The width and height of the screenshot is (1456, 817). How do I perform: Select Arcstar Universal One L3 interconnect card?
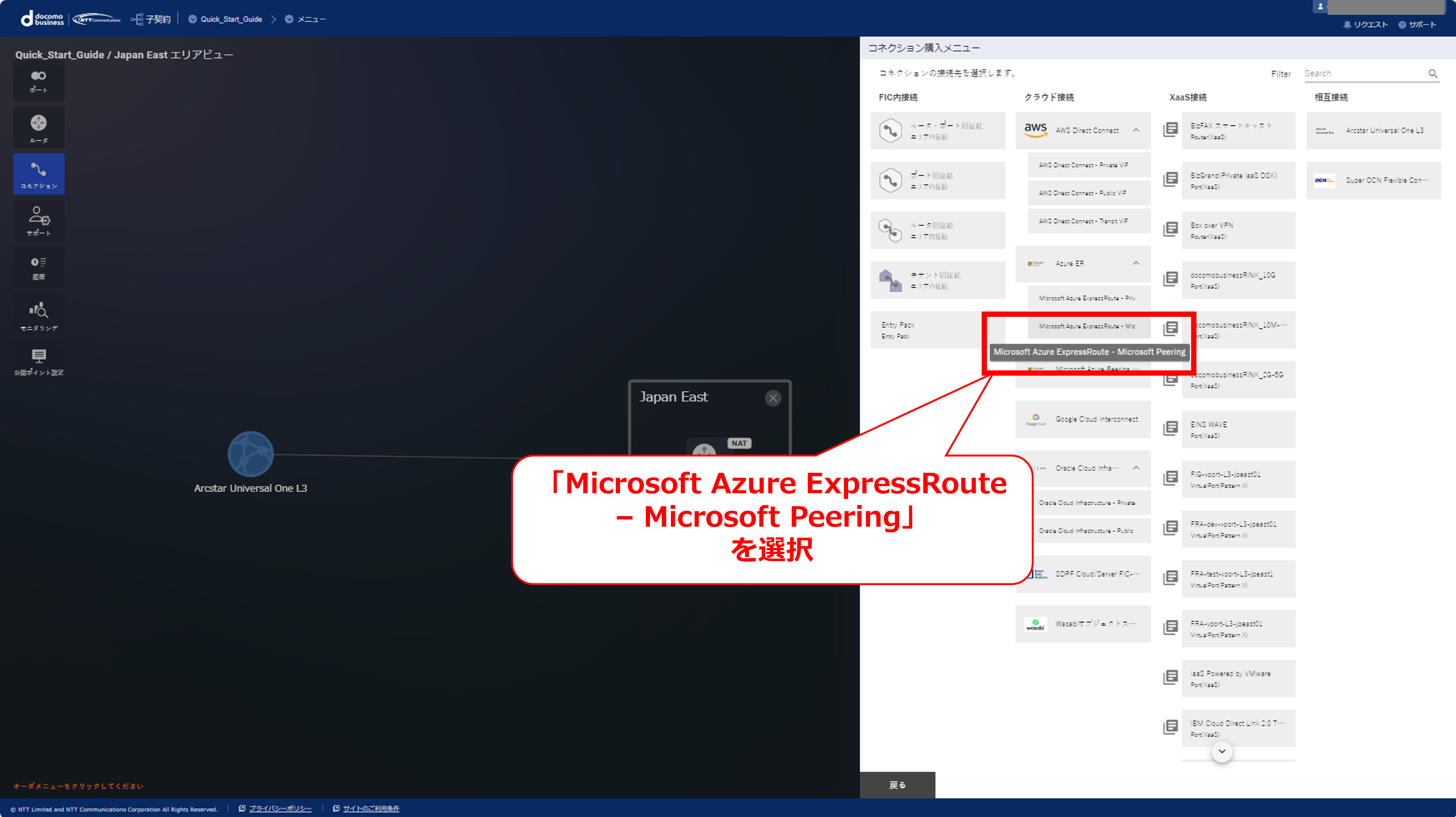point(1374,131)
